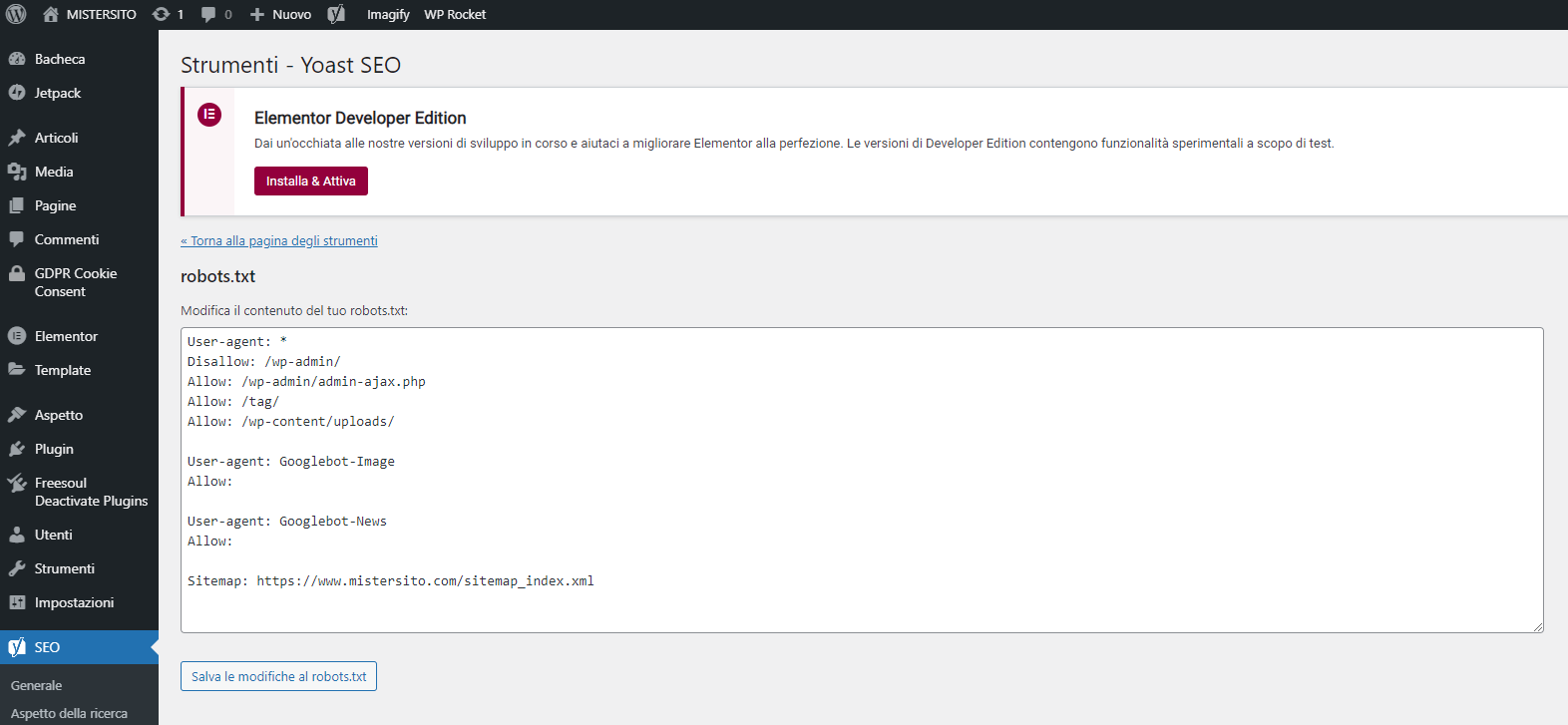This screenshot has height=725, width=1568.
Task: Open Media menu label
Action: coord(54,172)
